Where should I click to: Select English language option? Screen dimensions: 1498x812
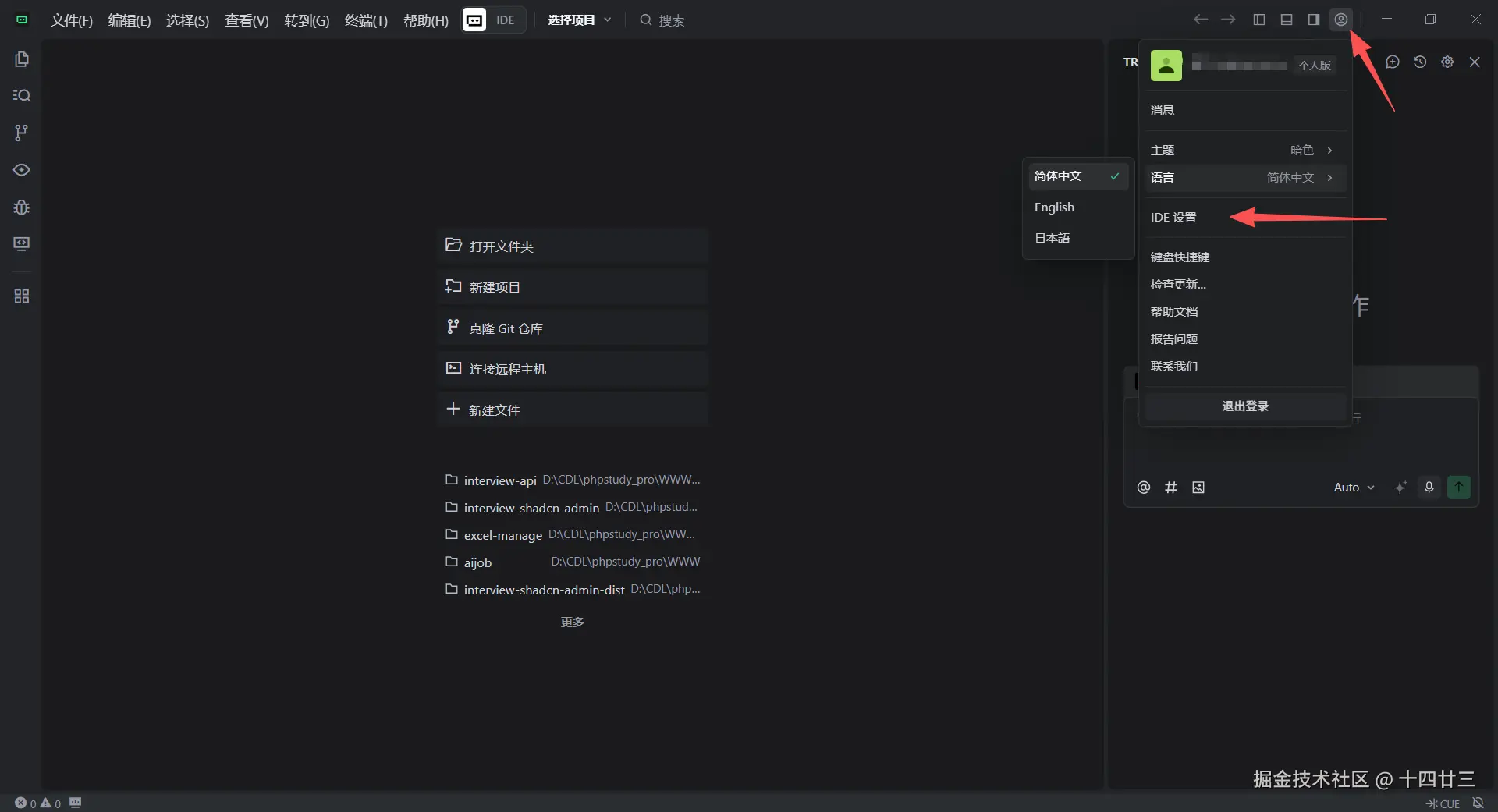[x=1078, y=207]
